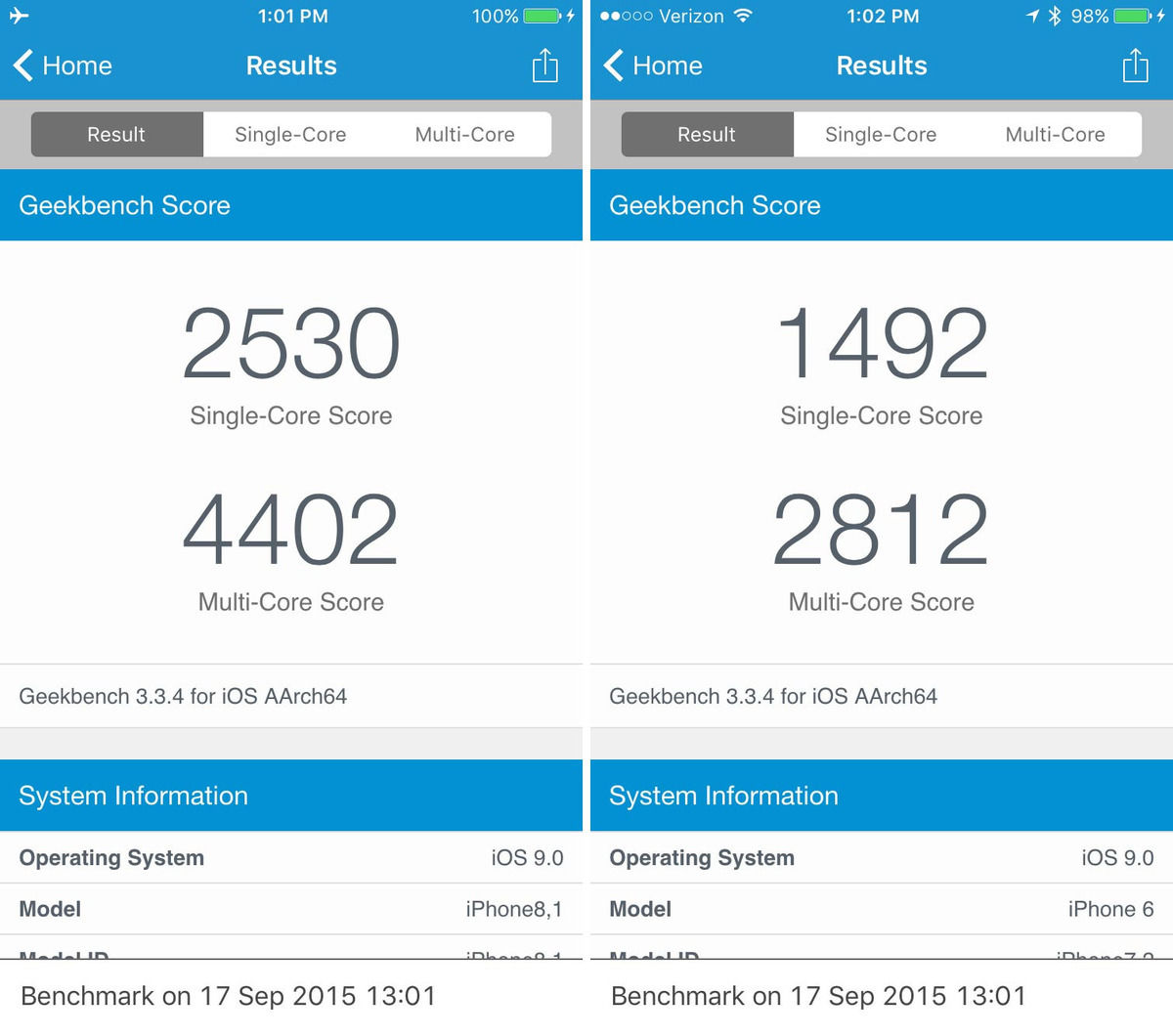This screenshot has height=1036, width=1173.
Task: Tap the charging bolt next to the 100% battery
Action: pyautogui.click(x=571, y=16)
